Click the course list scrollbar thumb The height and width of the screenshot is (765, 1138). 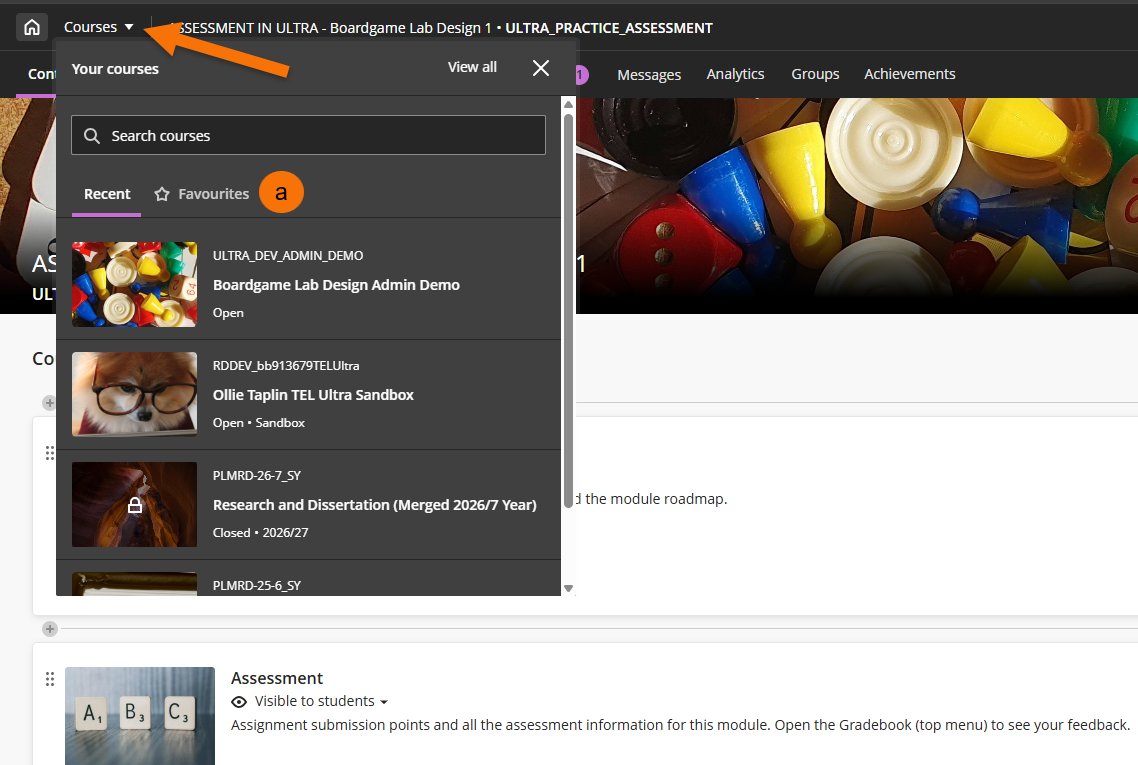[568, 310]
